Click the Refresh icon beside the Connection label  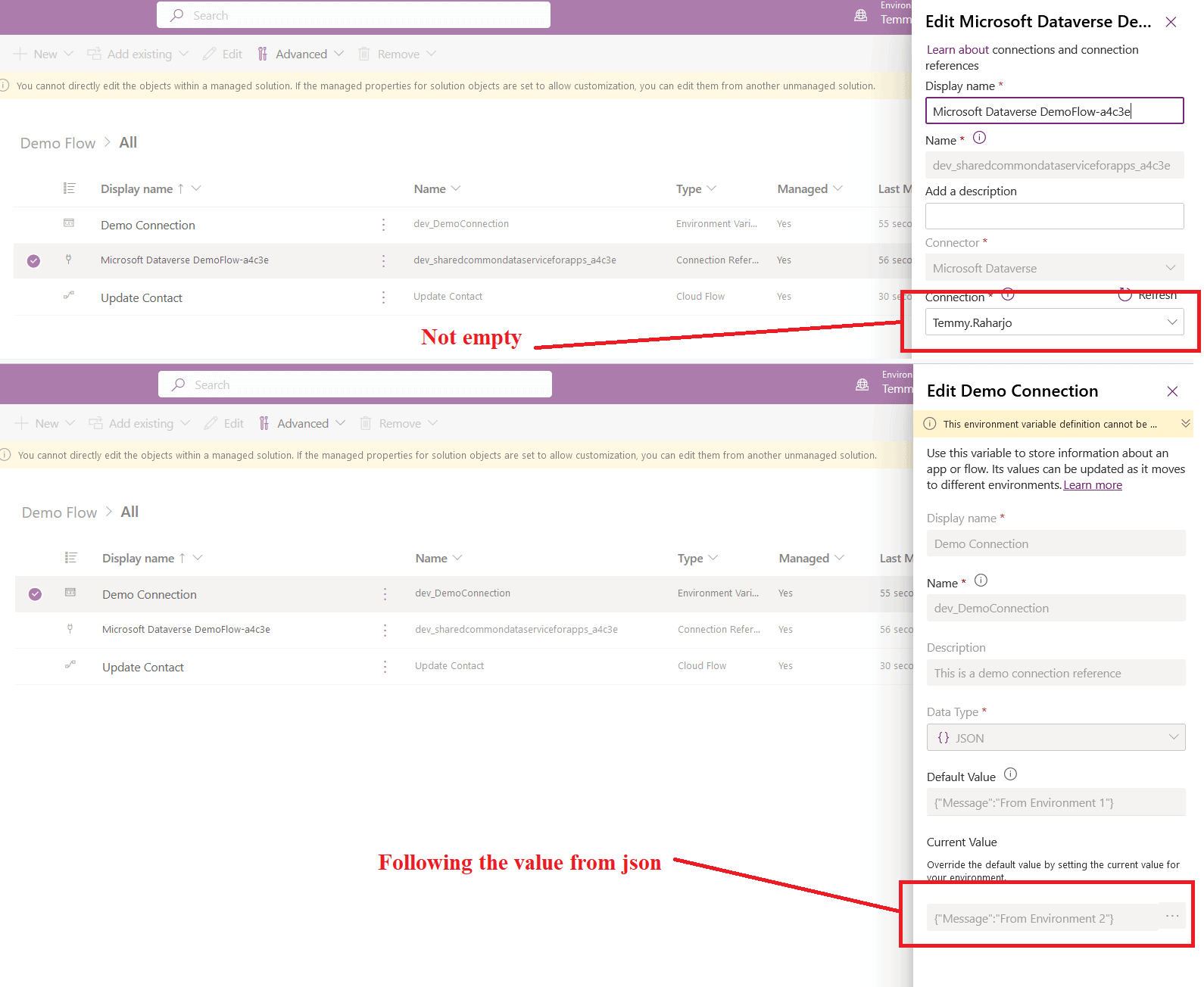pos(1125,294)
